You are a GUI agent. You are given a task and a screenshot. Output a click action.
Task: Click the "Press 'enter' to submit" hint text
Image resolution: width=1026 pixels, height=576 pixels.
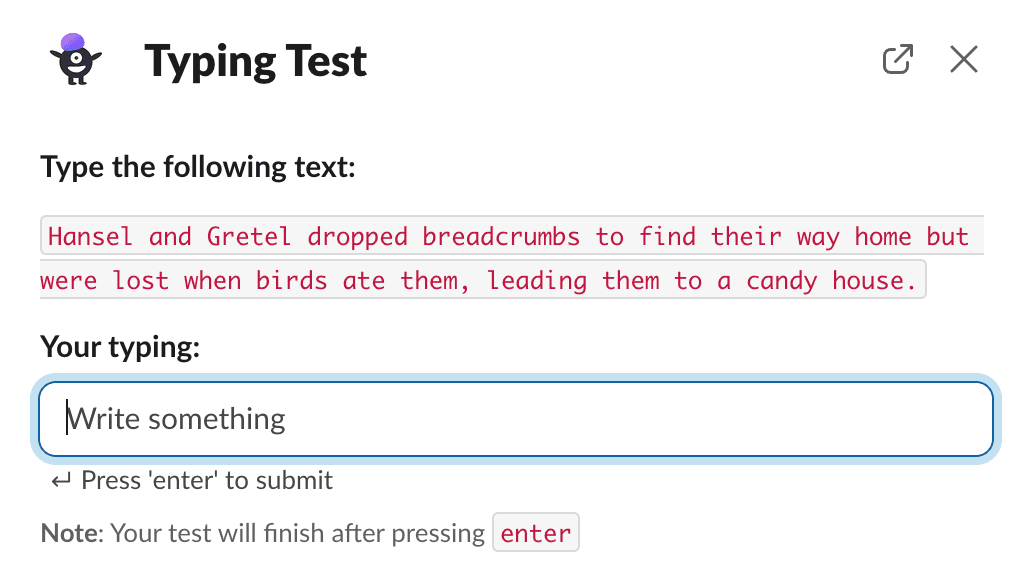[x=207, y=480]
